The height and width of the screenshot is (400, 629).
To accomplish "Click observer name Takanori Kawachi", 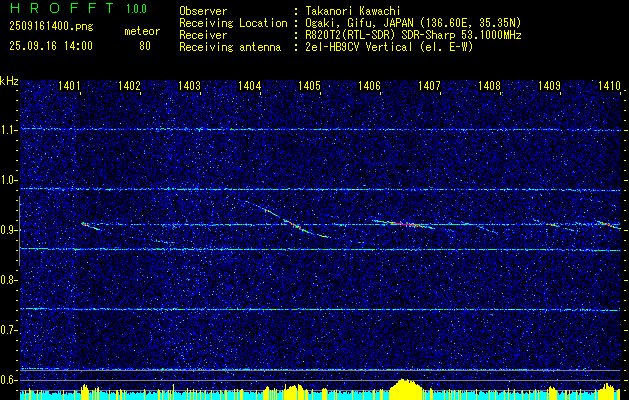I will tap(351, 11).
